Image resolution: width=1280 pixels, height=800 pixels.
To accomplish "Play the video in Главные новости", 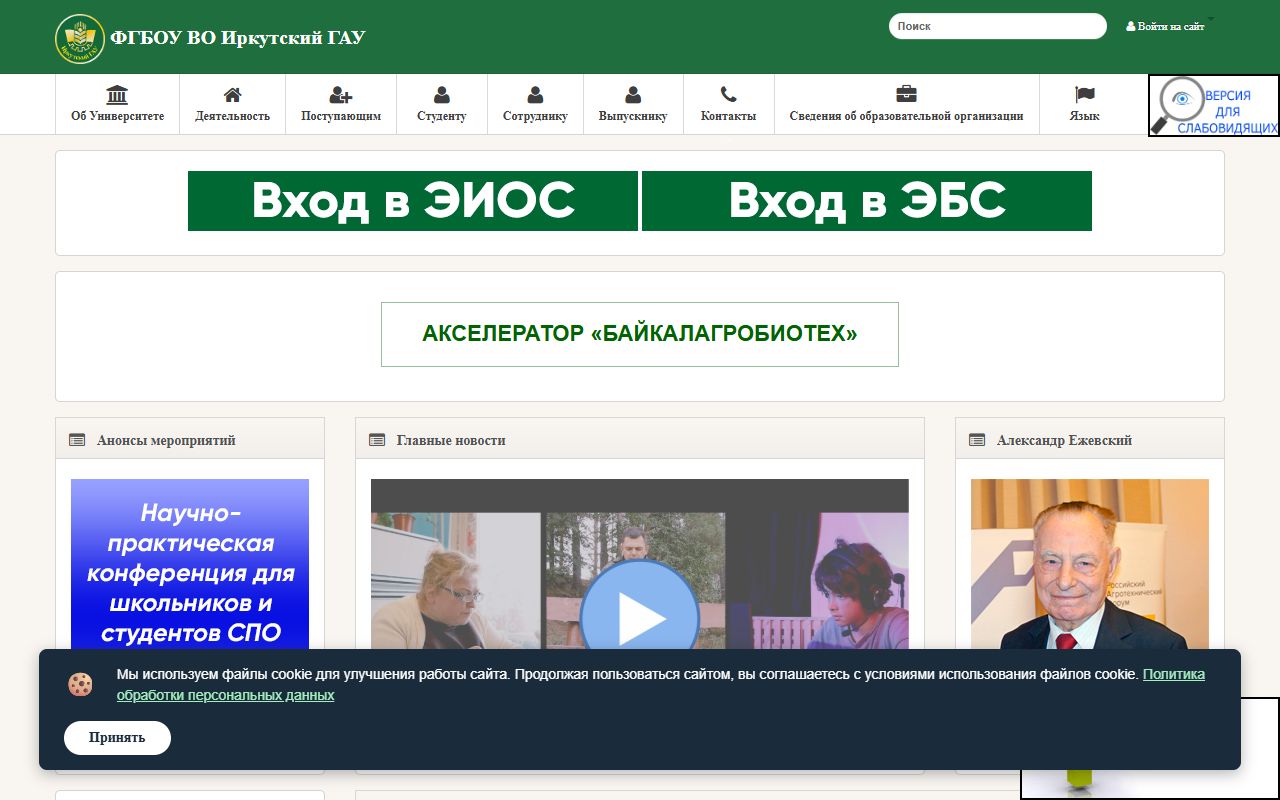I will tap(639, 618).
